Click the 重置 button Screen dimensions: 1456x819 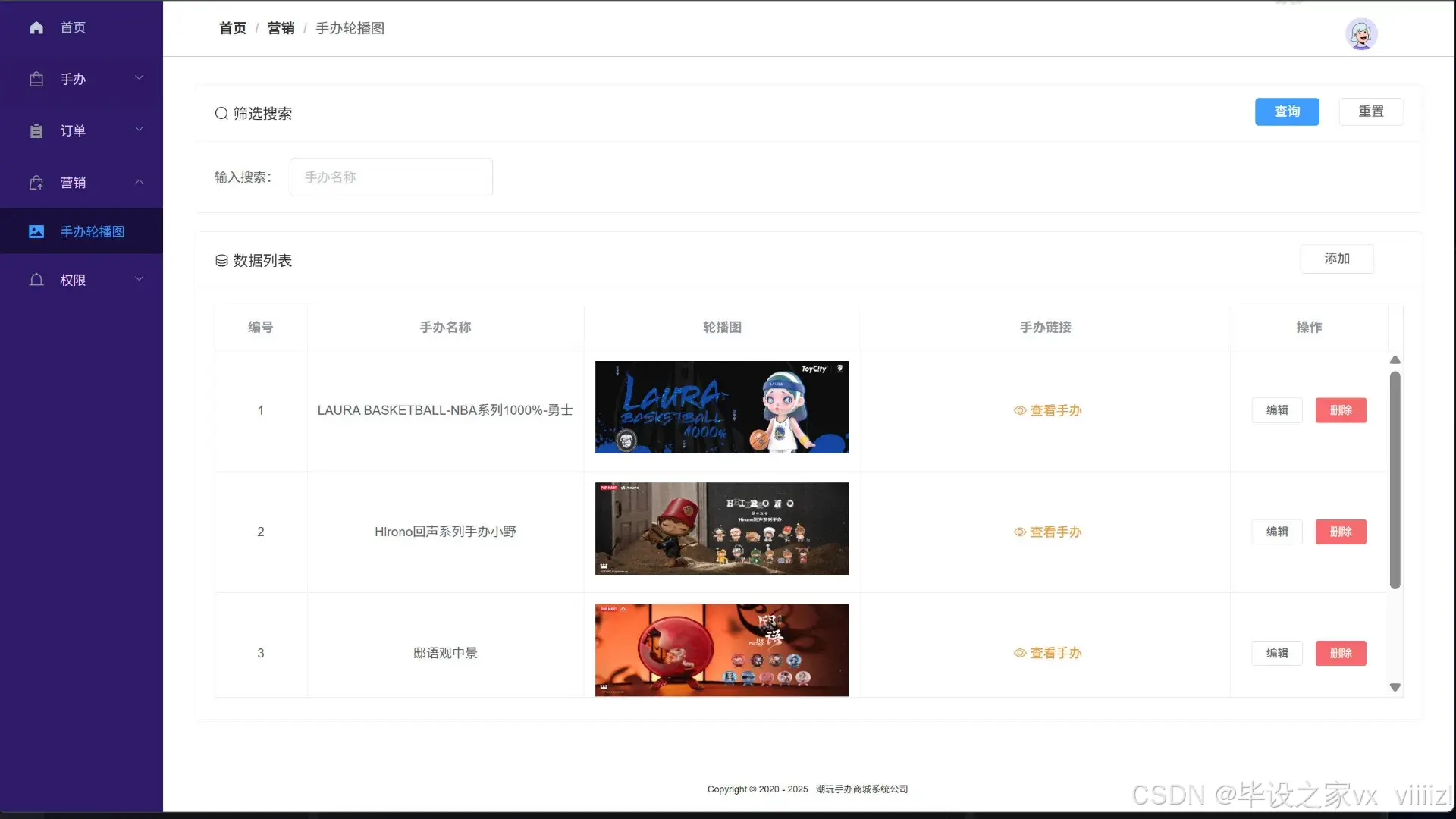1371,111
